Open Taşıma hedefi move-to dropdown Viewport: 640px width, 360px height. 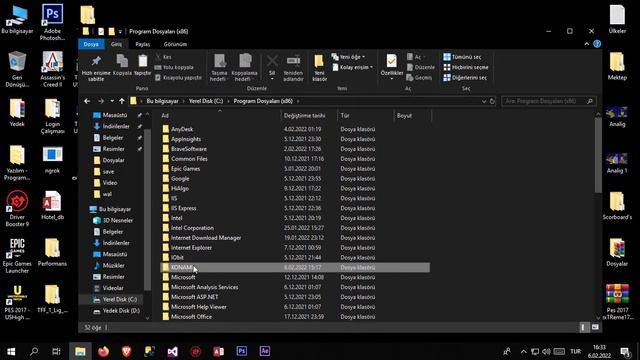click(x=219, y=67)
